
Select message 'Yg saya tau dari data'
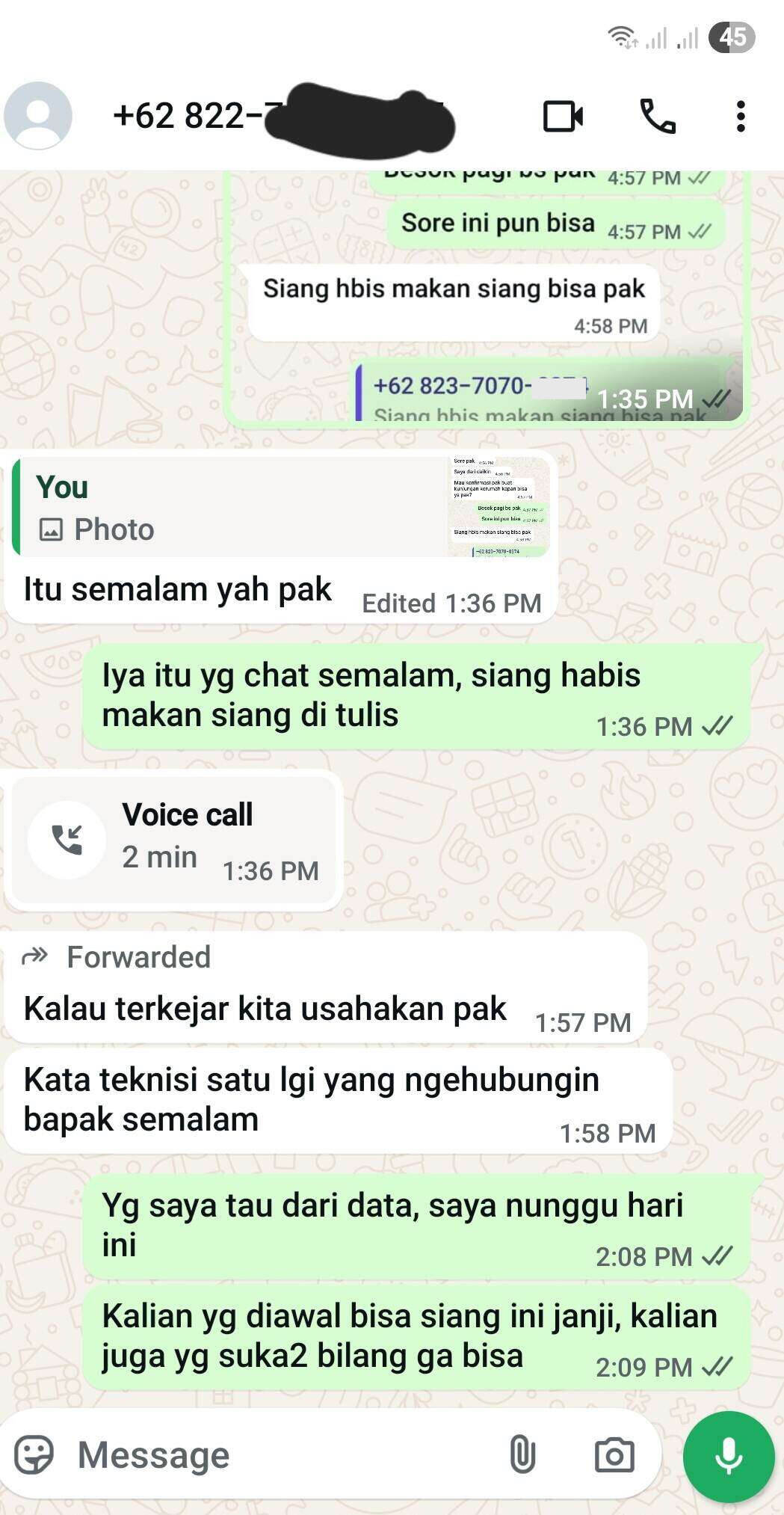(x=416, y=1226)
